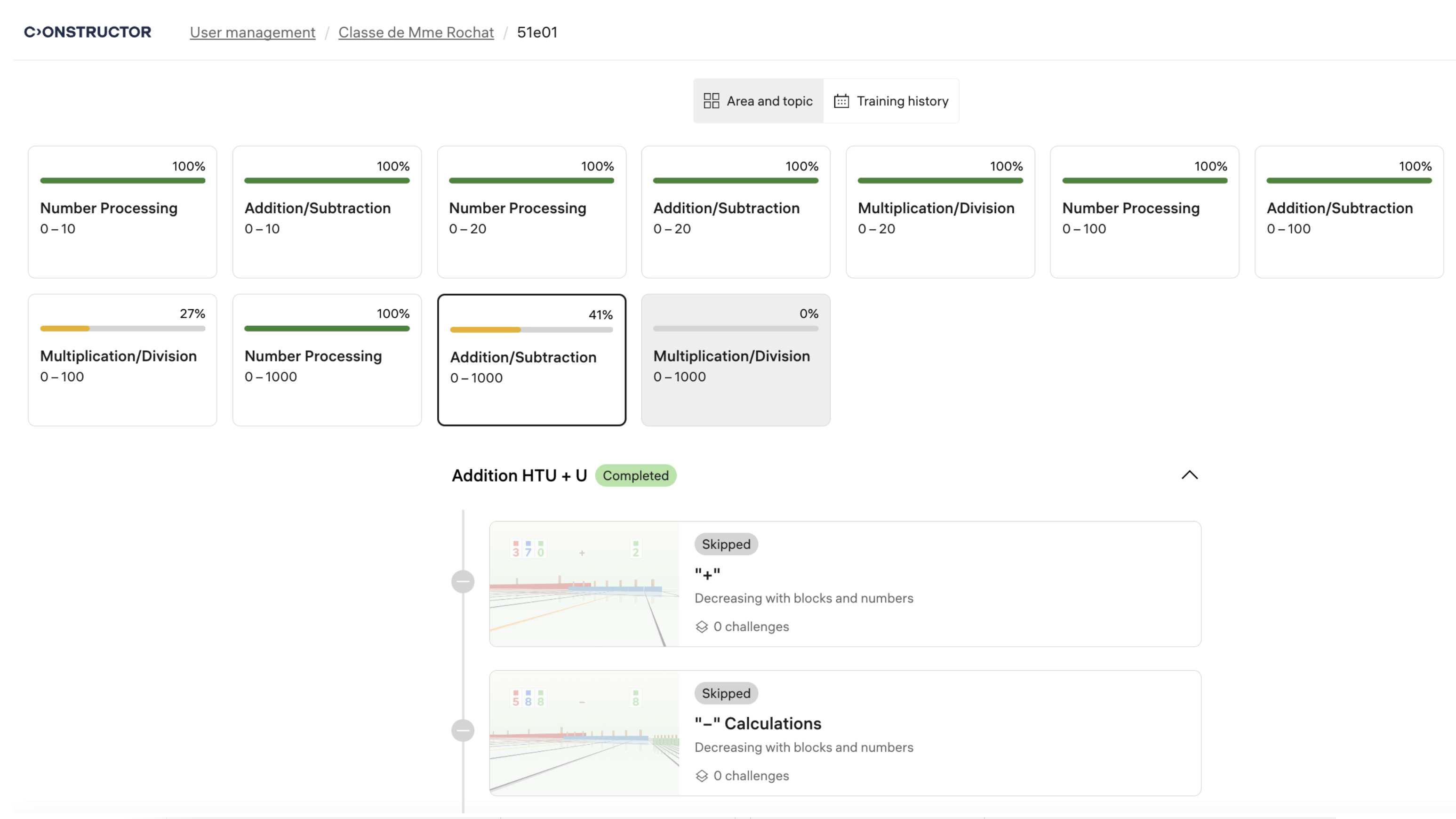Viewport: 1456px width, 819px height.
Task: Open the "+" exercise thumbnail image
Action: [x=584, y=584]
